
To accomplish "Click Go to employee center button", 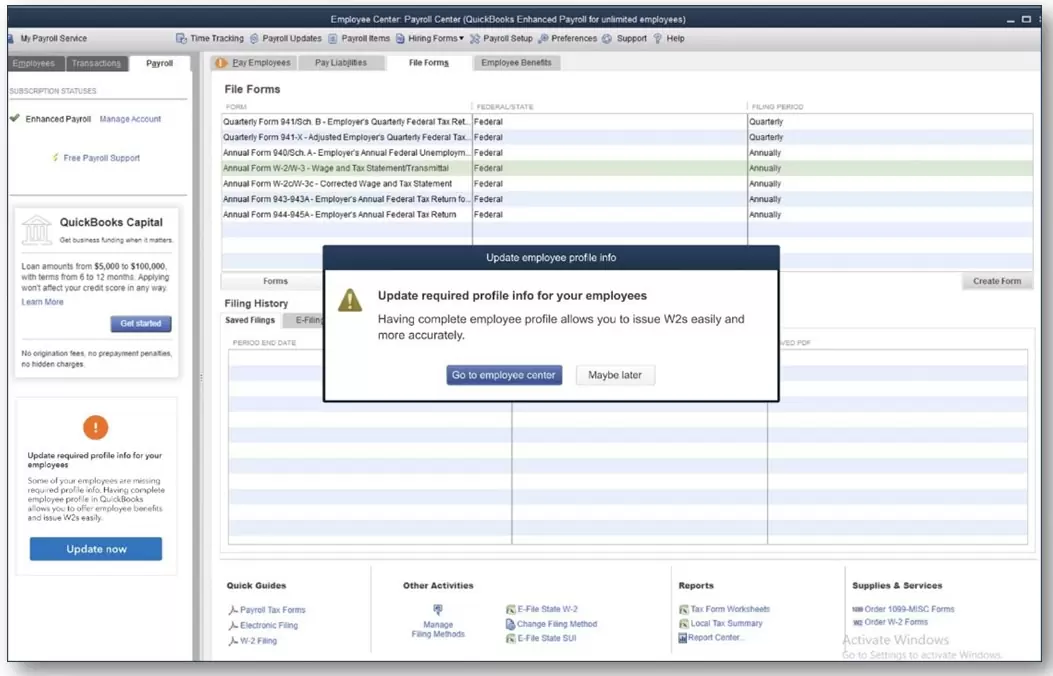I will click(505, 375).
